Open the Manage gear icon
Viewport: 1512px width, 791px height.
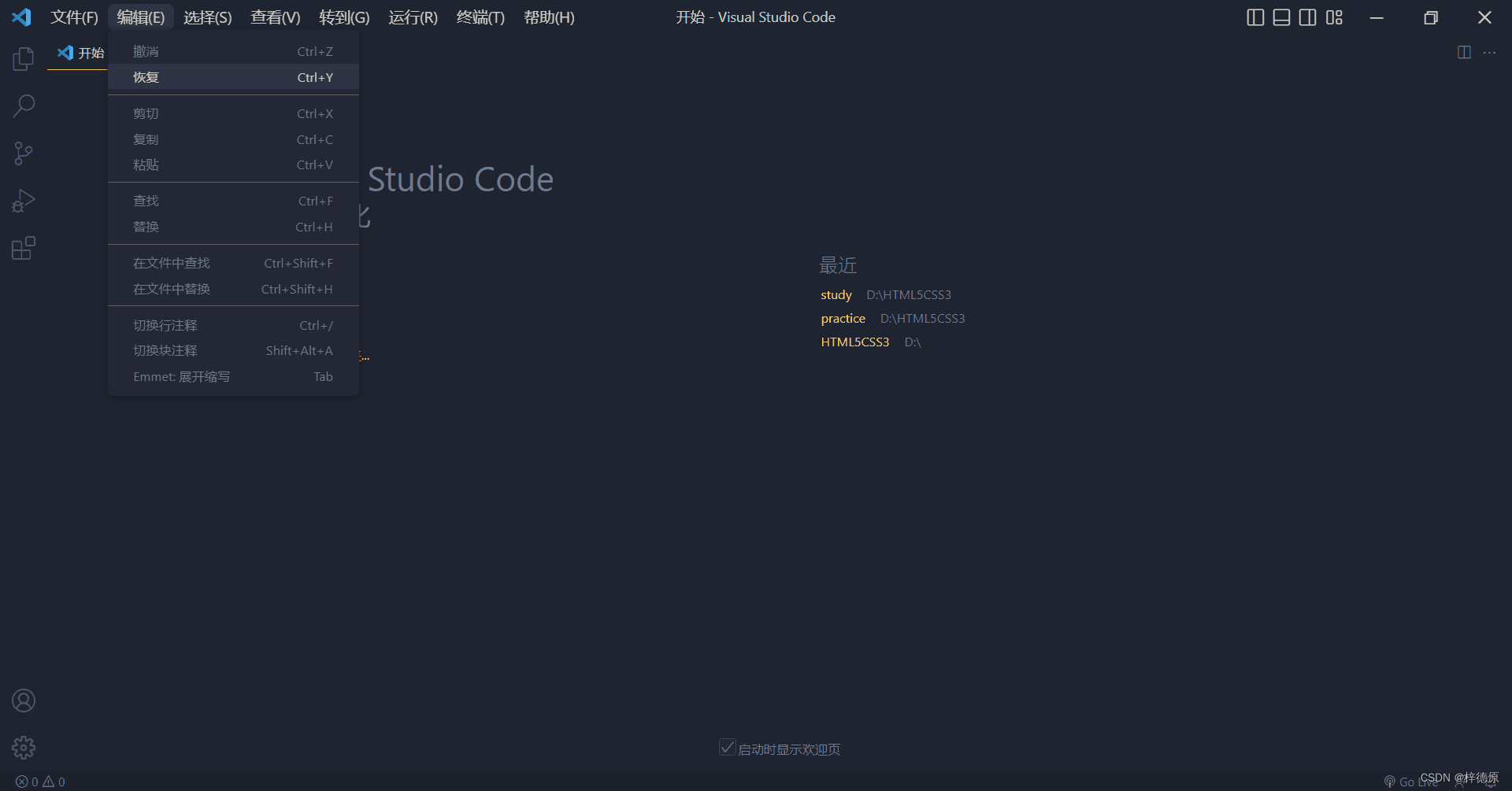(x=24, y=747)
